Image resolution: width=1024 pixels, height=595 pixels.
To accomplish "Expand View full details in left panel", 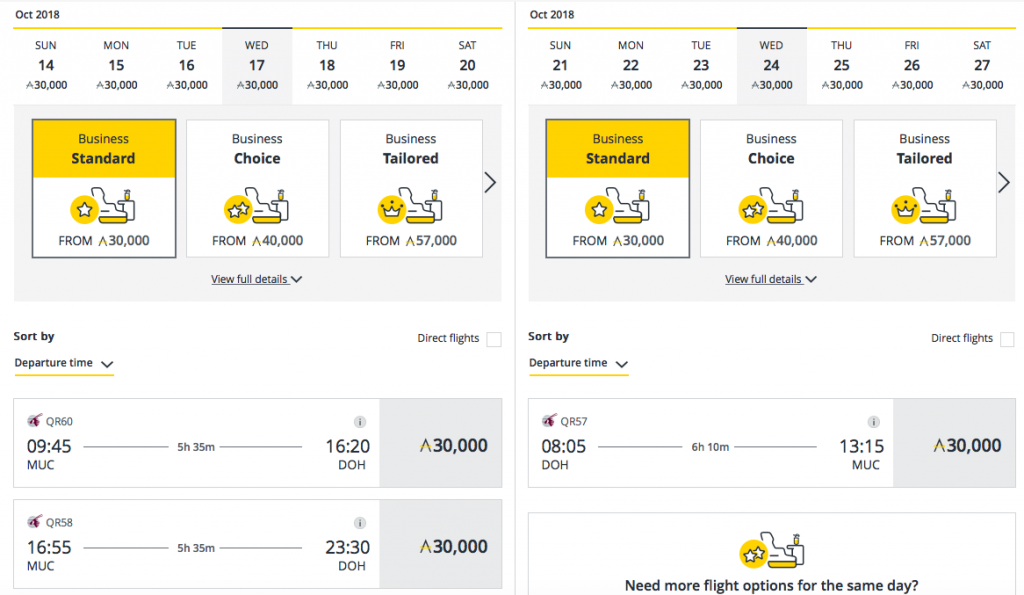I will 256,280.
